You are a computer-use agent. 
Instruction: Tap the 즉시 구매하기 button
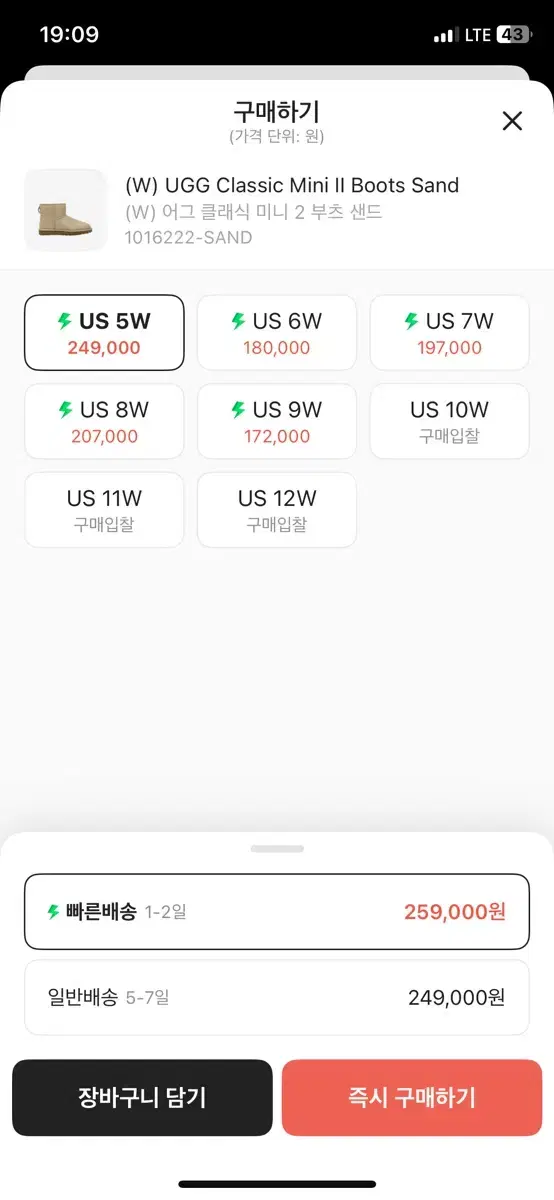click(411, 1097)
